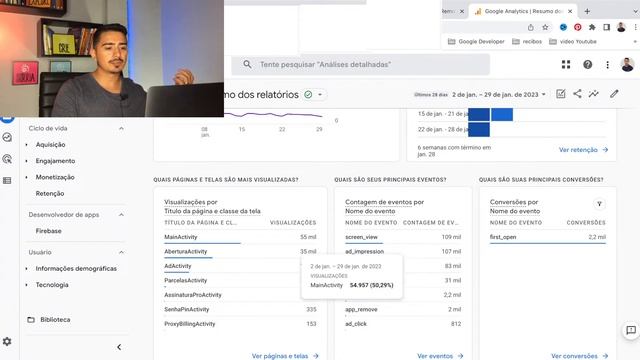Open the Configure table icon in rail

[7, 180]
